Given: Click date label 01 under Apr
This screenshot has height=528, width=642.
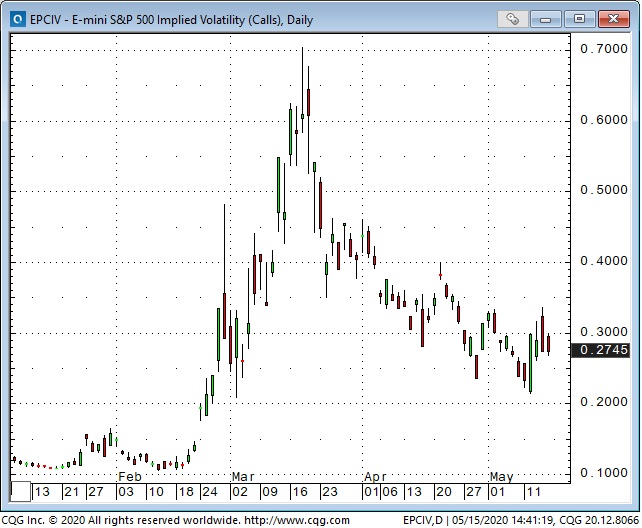Looking at the screenshot, I should [372, 492].
